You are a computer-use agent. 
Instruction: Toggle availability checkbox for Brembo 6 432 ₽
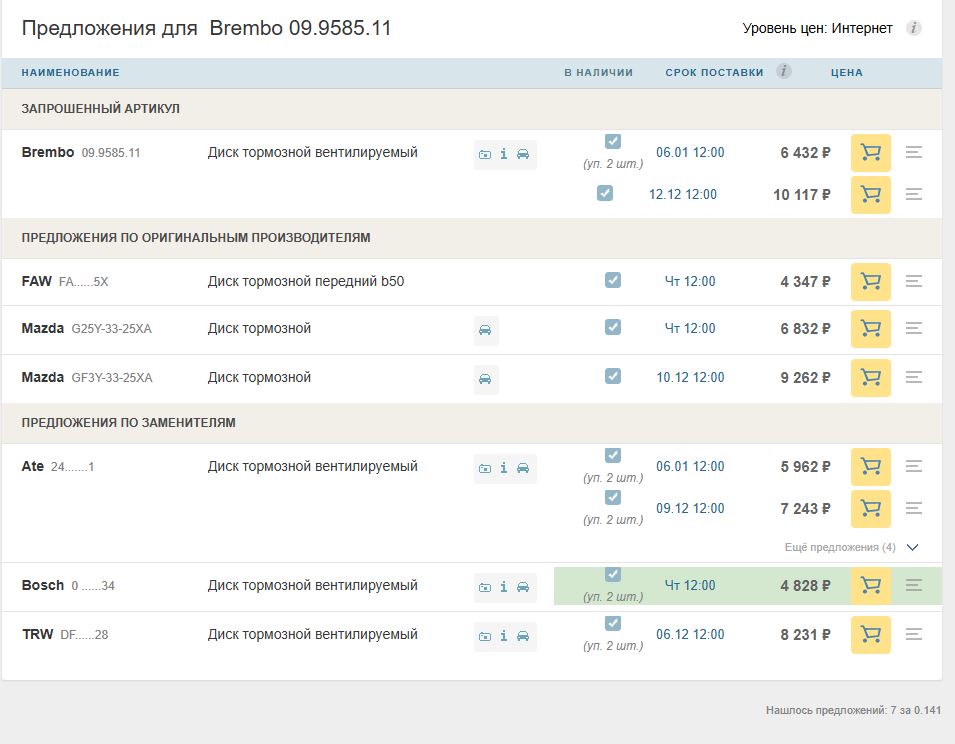point(613,141)
